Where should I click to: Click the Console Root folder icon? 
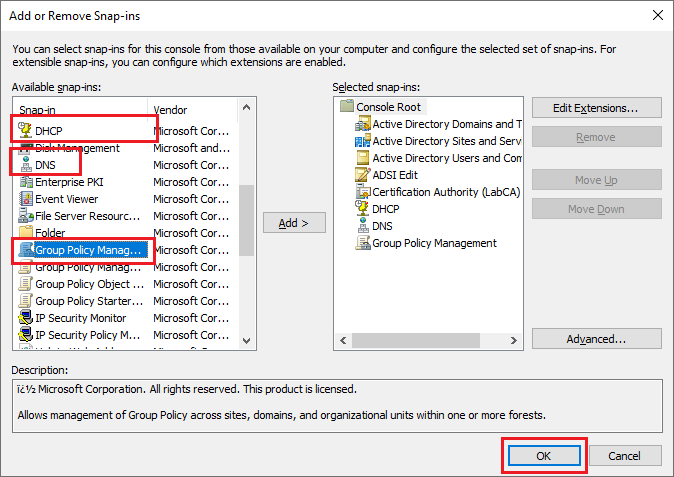347,106
